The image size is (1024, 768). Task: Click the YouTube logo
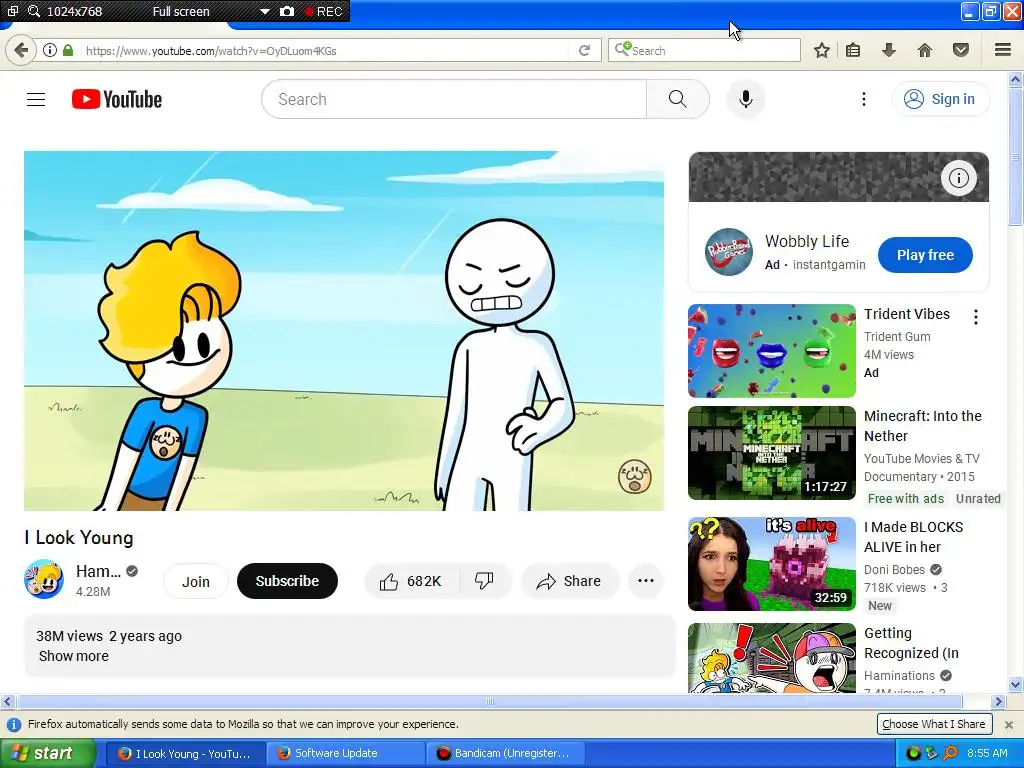(117, 99)
